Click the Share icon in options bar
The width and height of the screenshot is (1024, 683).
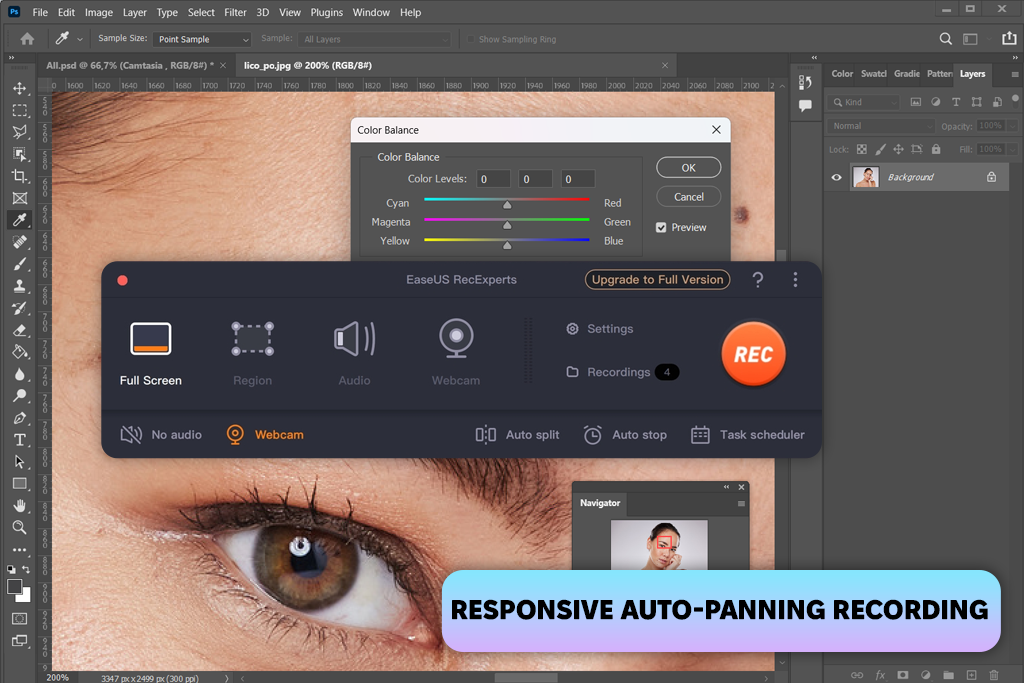point(1009,39)
